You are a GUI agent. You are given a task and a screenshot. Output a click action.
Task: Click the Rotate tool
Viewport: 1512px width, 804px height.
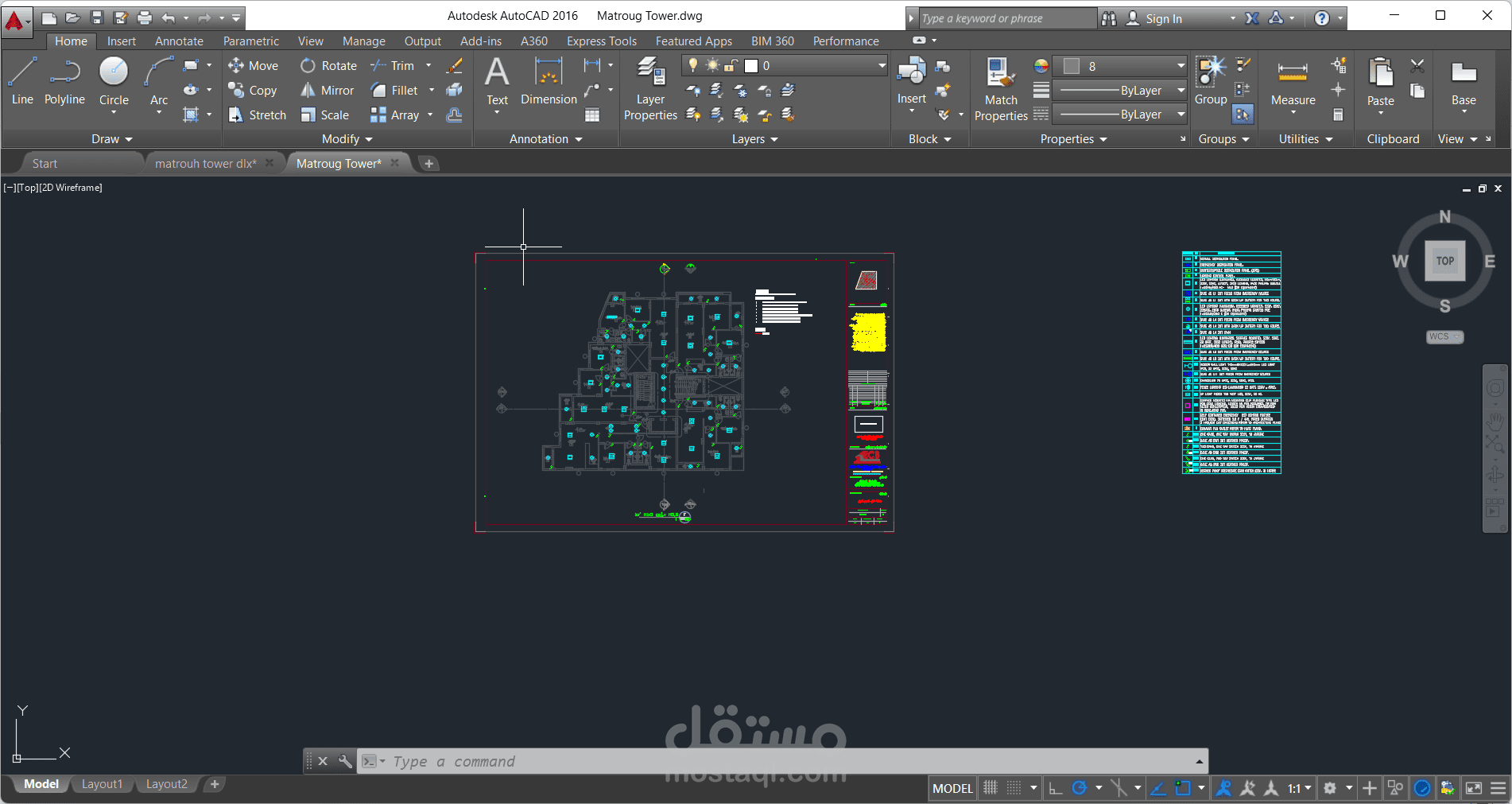click(328, 66)
